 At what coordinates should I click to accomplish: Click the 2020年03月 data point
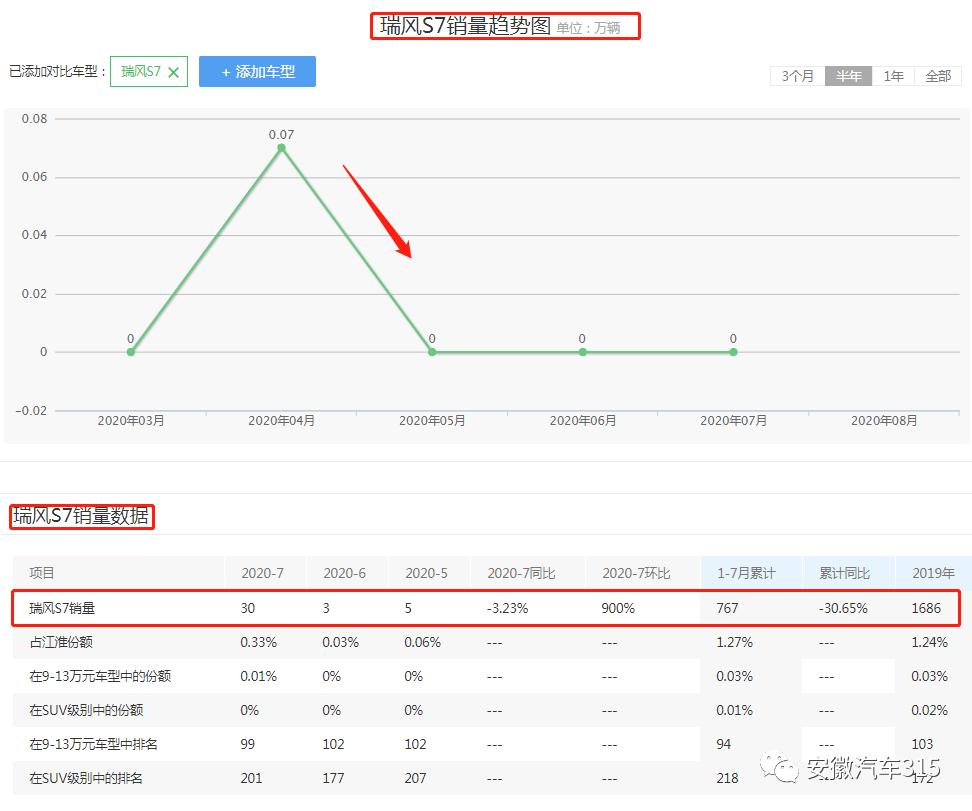tap(131, 352)
